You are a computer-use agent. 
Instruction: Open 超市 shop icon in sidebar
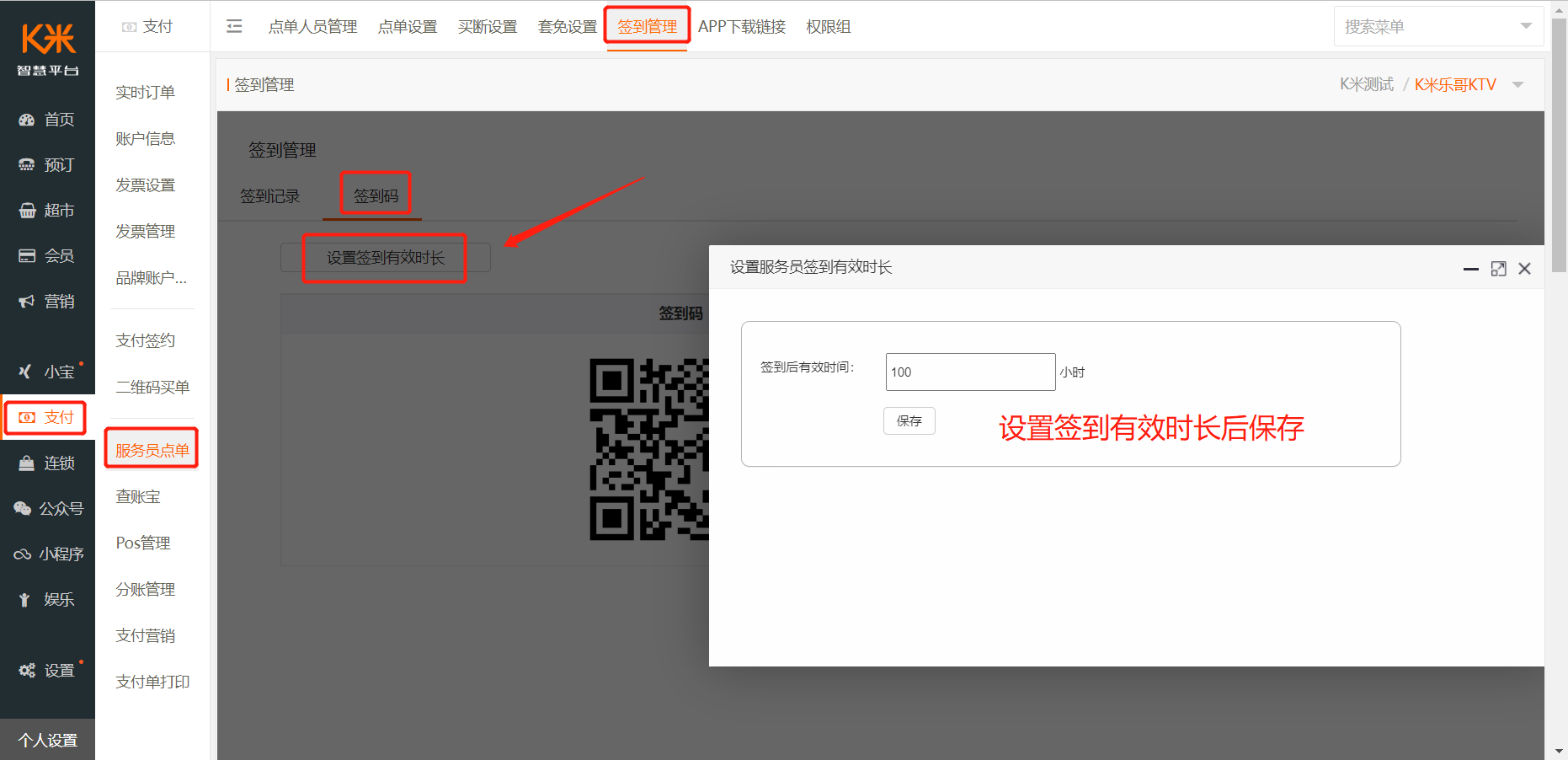point(27,211)
